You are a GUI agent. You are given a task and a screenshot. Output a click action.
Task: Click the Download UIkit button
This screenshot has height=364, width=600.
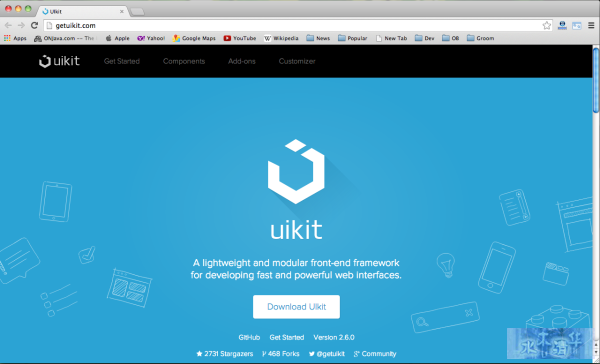point(296,307)
